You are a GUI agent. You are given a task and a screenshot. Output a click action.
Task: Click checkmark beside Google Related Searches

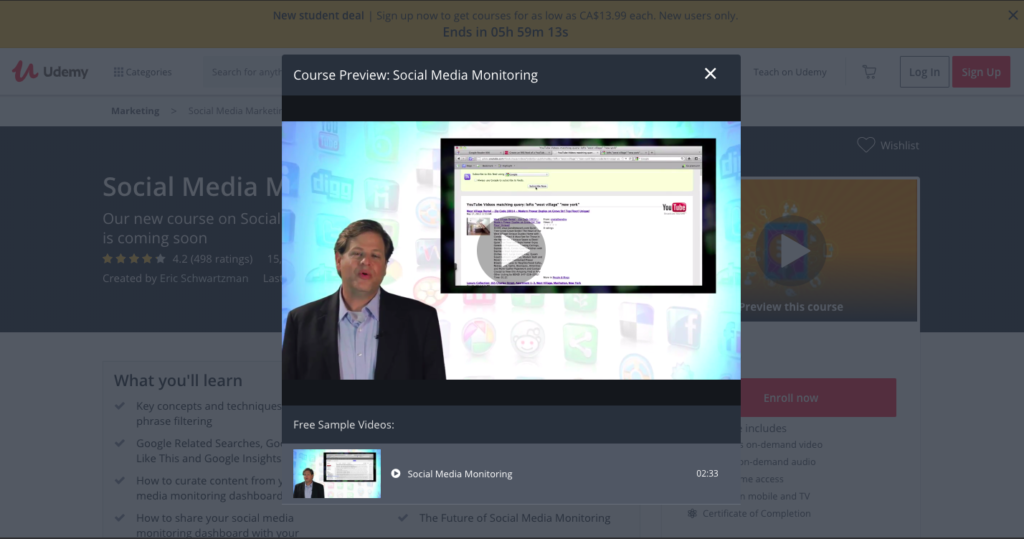pyautogui.click(x=120, y=443)
